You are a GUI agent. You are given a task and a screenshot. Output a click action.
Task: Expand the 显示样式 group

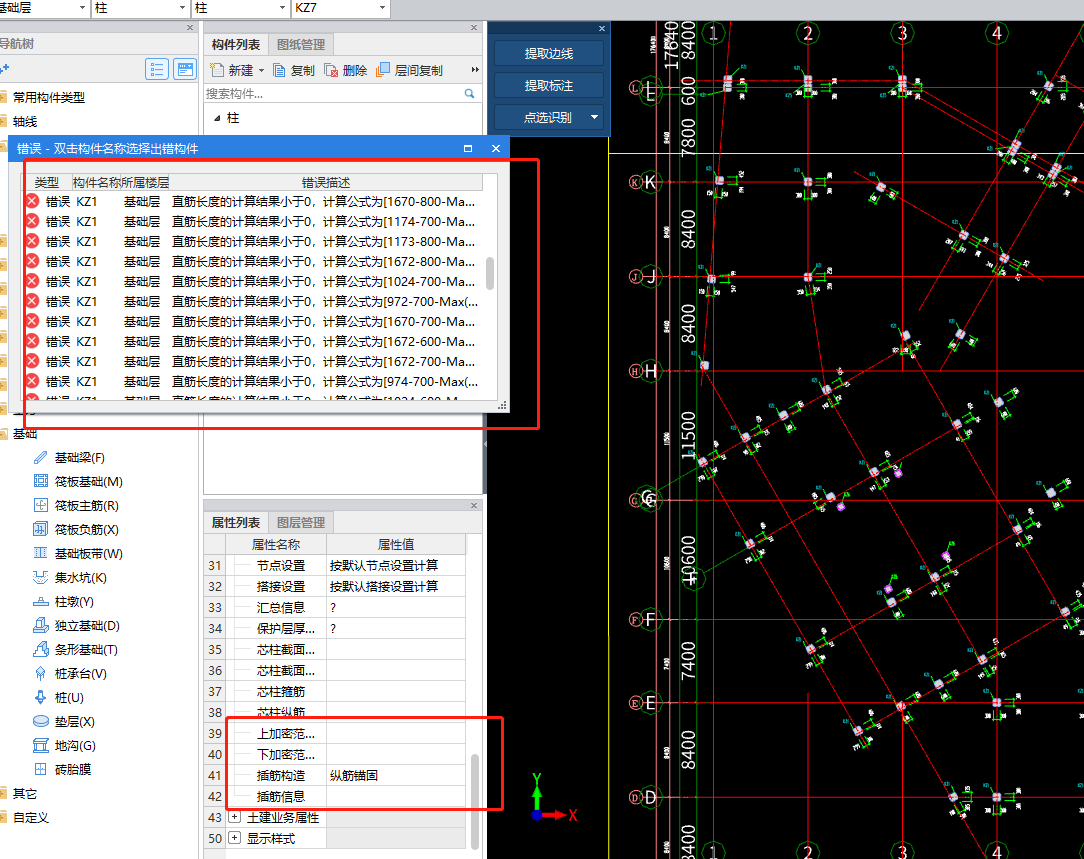click(x=234, y=838)
